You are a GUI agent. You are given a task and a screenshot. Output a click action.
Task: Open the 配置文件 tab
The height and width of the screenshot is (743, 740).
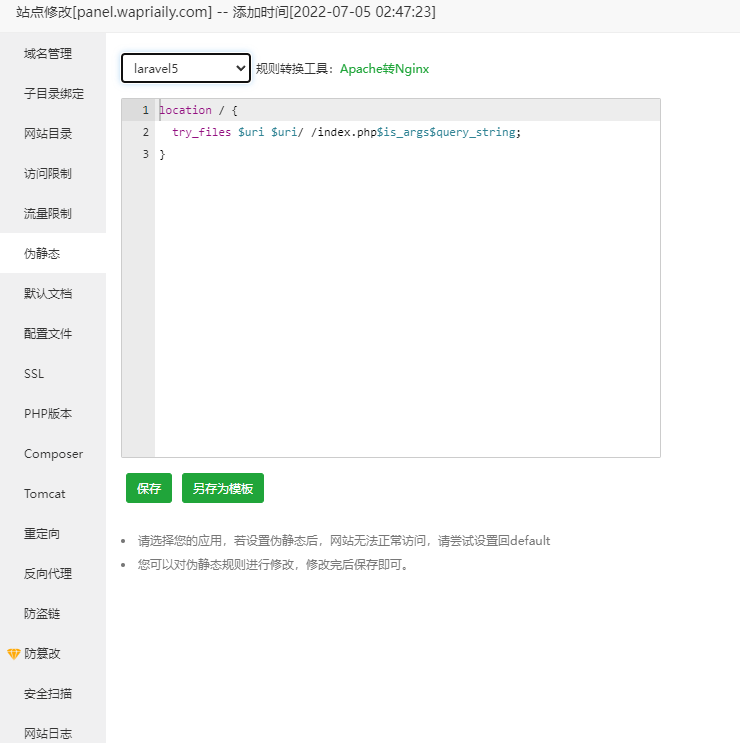[x=48, y=334]
